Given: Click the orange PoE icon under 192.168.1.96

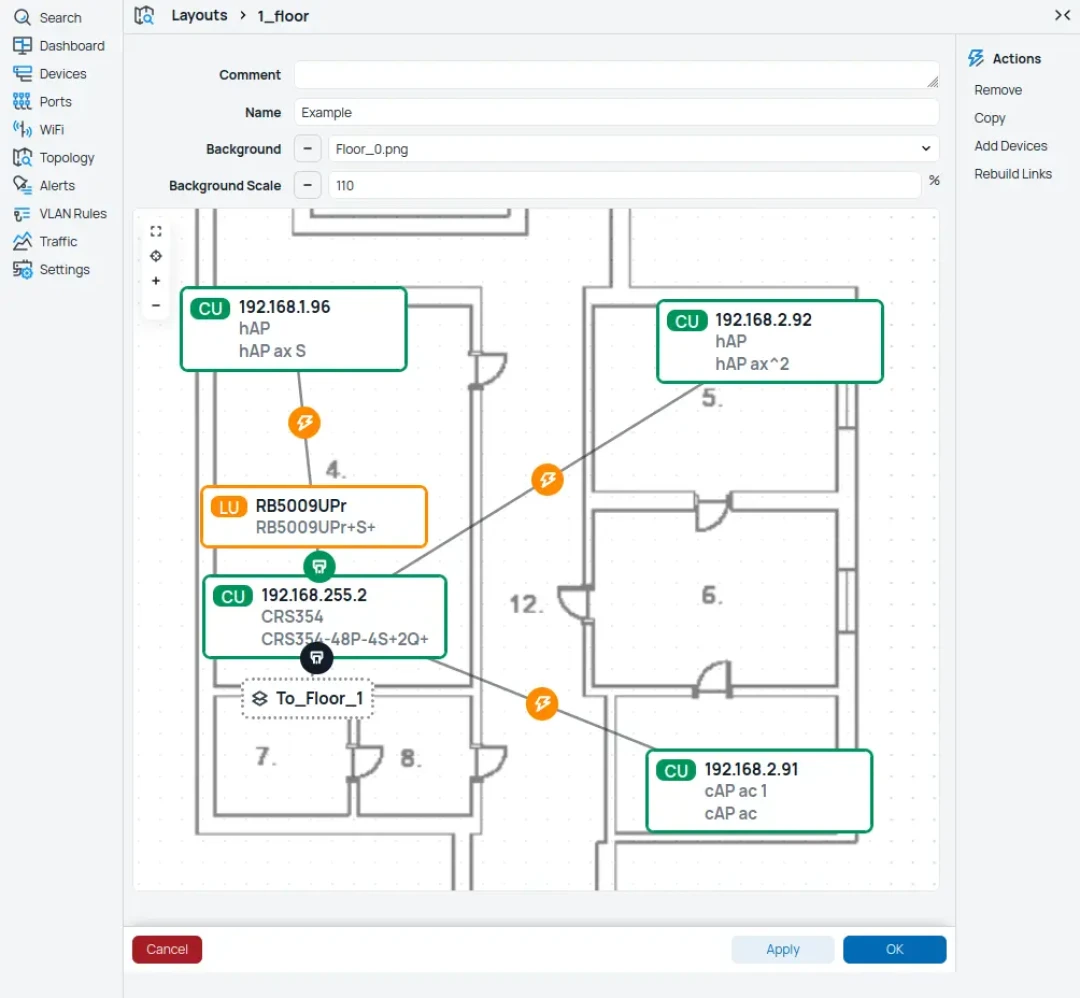Looking at the screenshot, I should coord(304,423).
